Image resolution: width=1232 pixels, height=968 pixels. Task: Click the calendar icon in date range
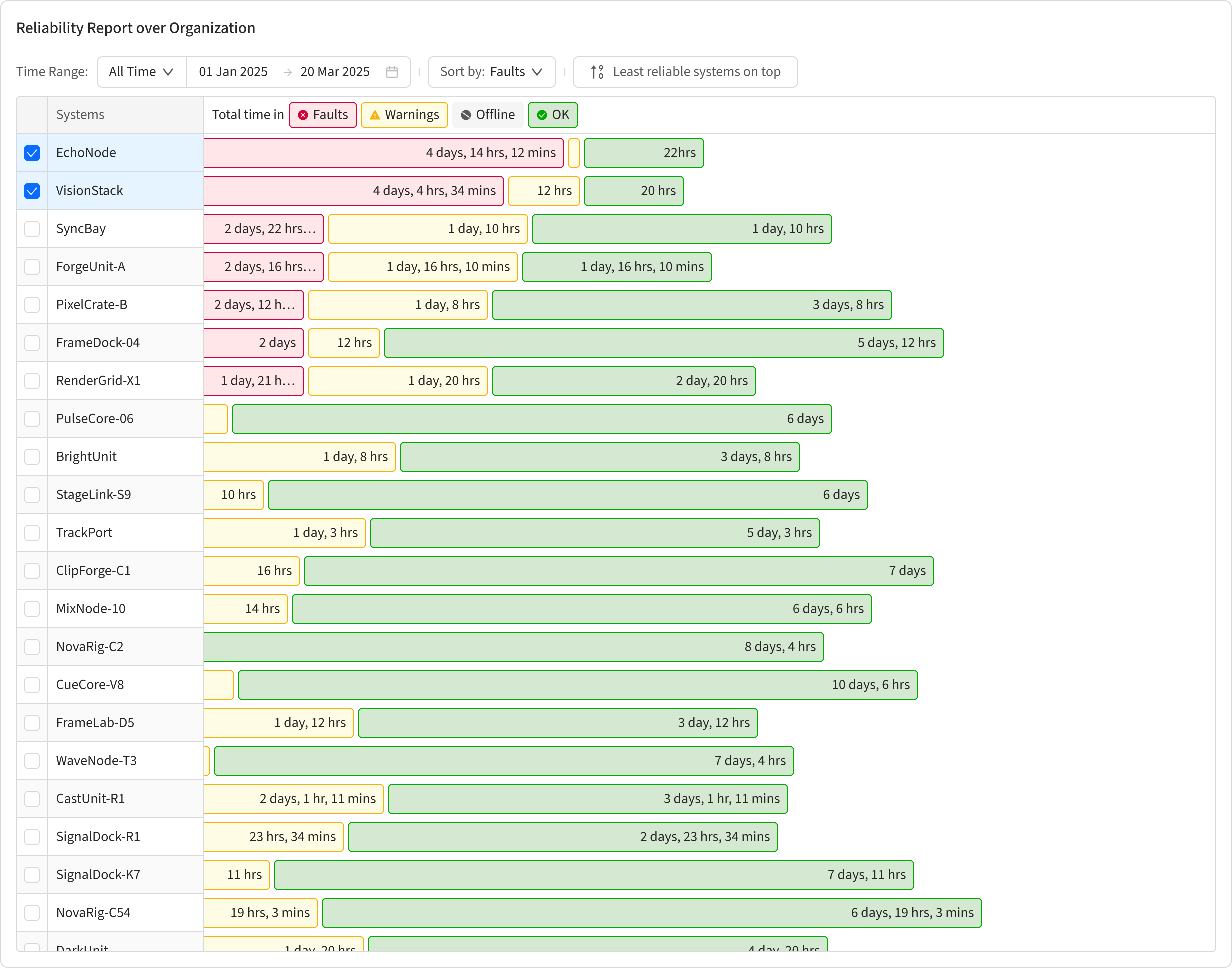391,72
